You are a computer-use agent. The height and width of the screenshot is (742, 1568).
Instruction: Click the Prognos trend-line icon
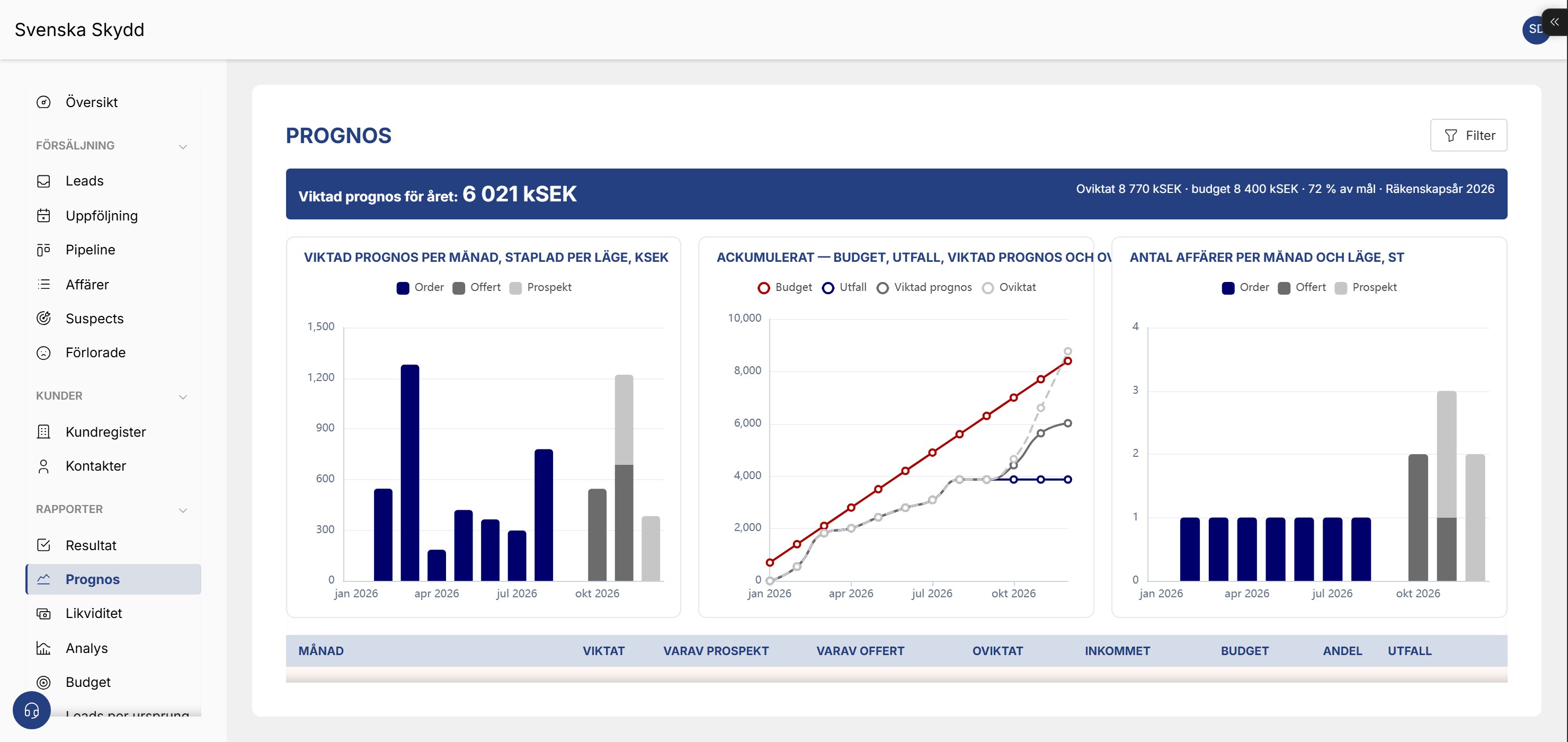pyautogui.click(x=44, y=579)
